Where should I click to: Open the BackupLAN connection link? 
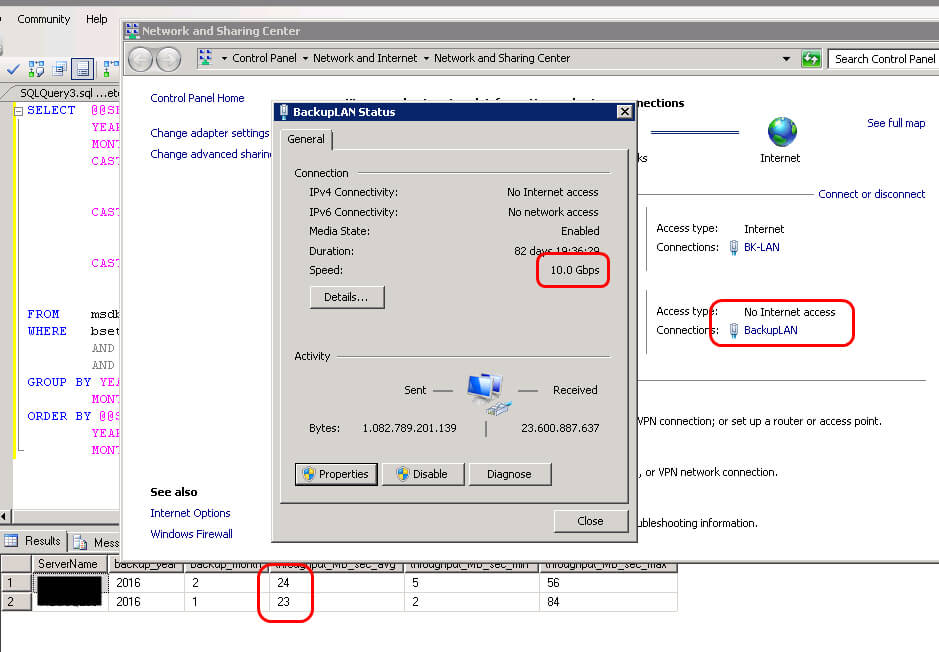point(770,330)
